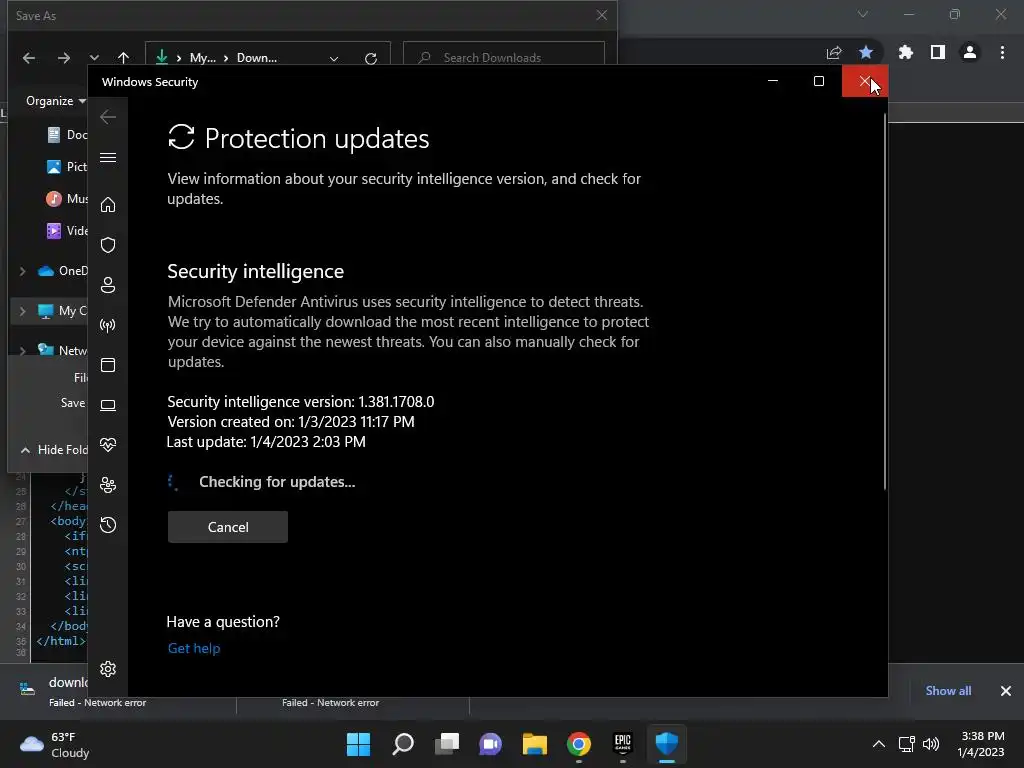The width and height of the screenshot is (1024, 768).
Task: Open taskbar Search
Action: coord(403,744)
